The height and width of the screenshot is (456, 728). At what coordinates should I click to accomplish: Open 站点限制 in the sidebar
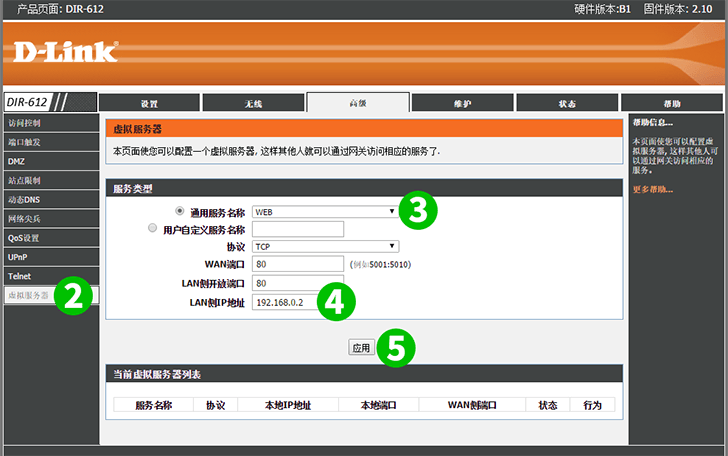[x=51, y=180]
